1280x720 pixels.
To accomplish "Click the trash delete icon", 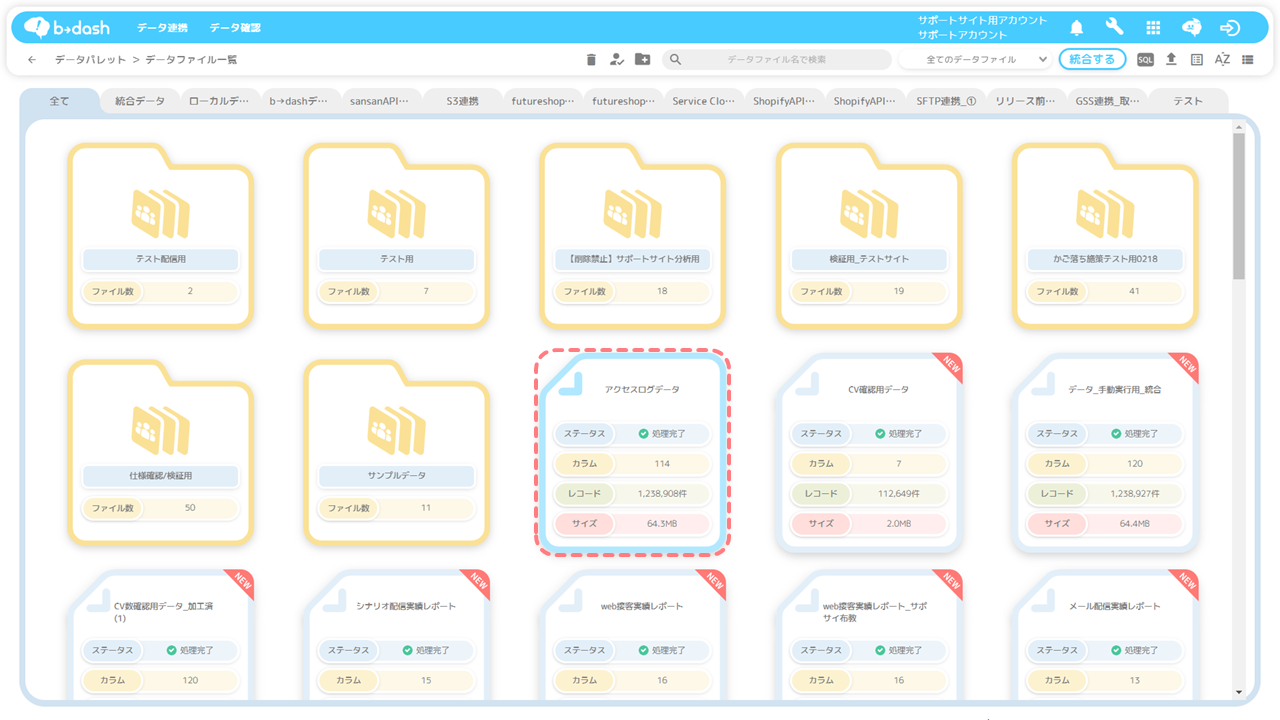I will pos(591,60).
